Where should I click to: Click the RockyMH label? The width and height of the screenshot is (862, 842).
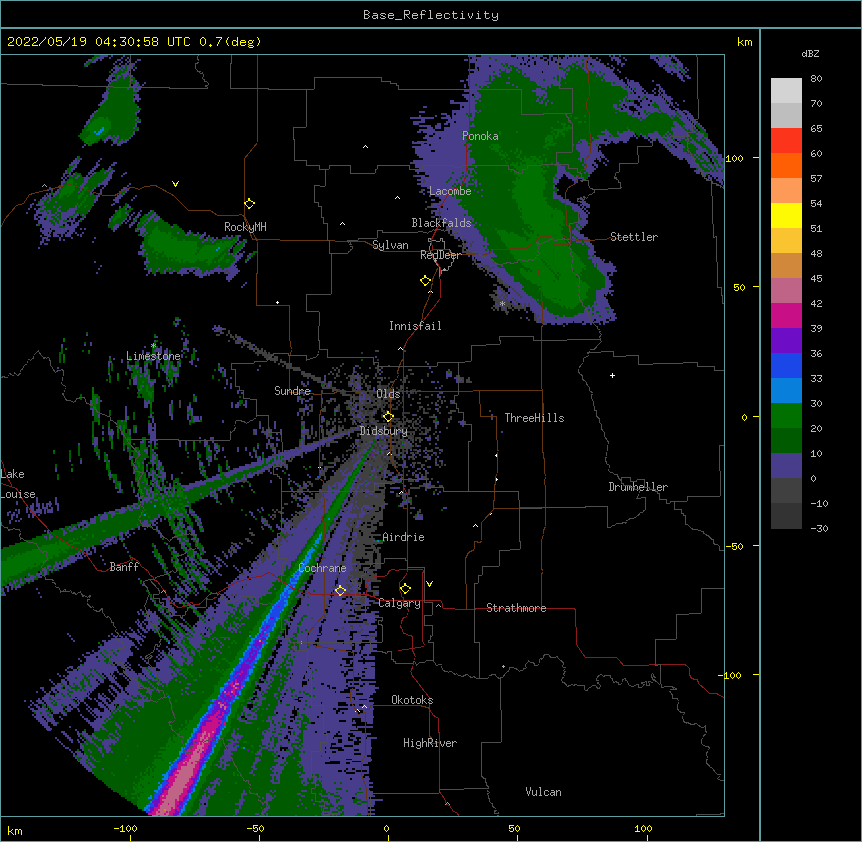click(x=245, y=227)
